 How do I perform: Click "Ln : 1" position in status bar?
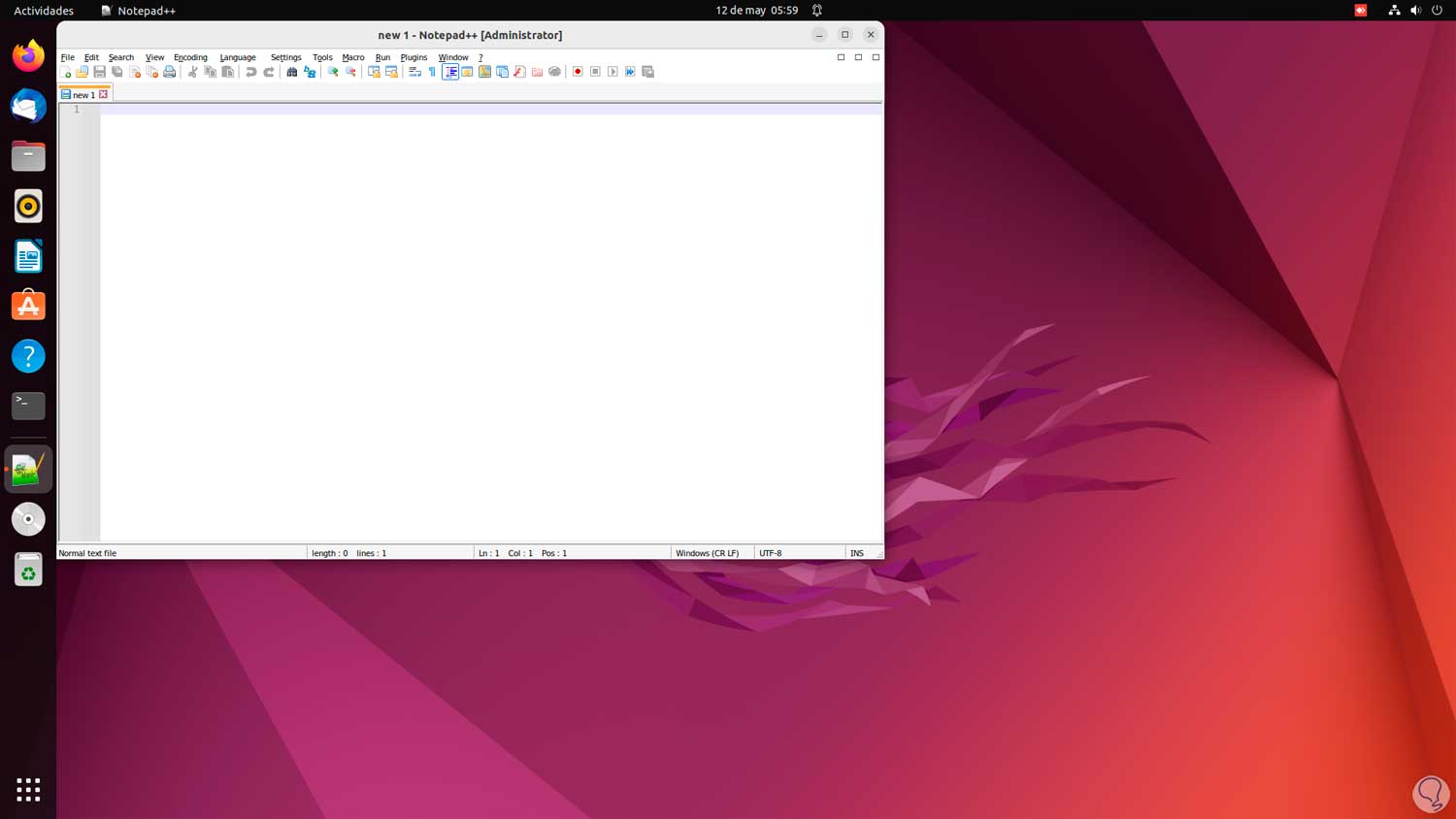tap(489, 553)
